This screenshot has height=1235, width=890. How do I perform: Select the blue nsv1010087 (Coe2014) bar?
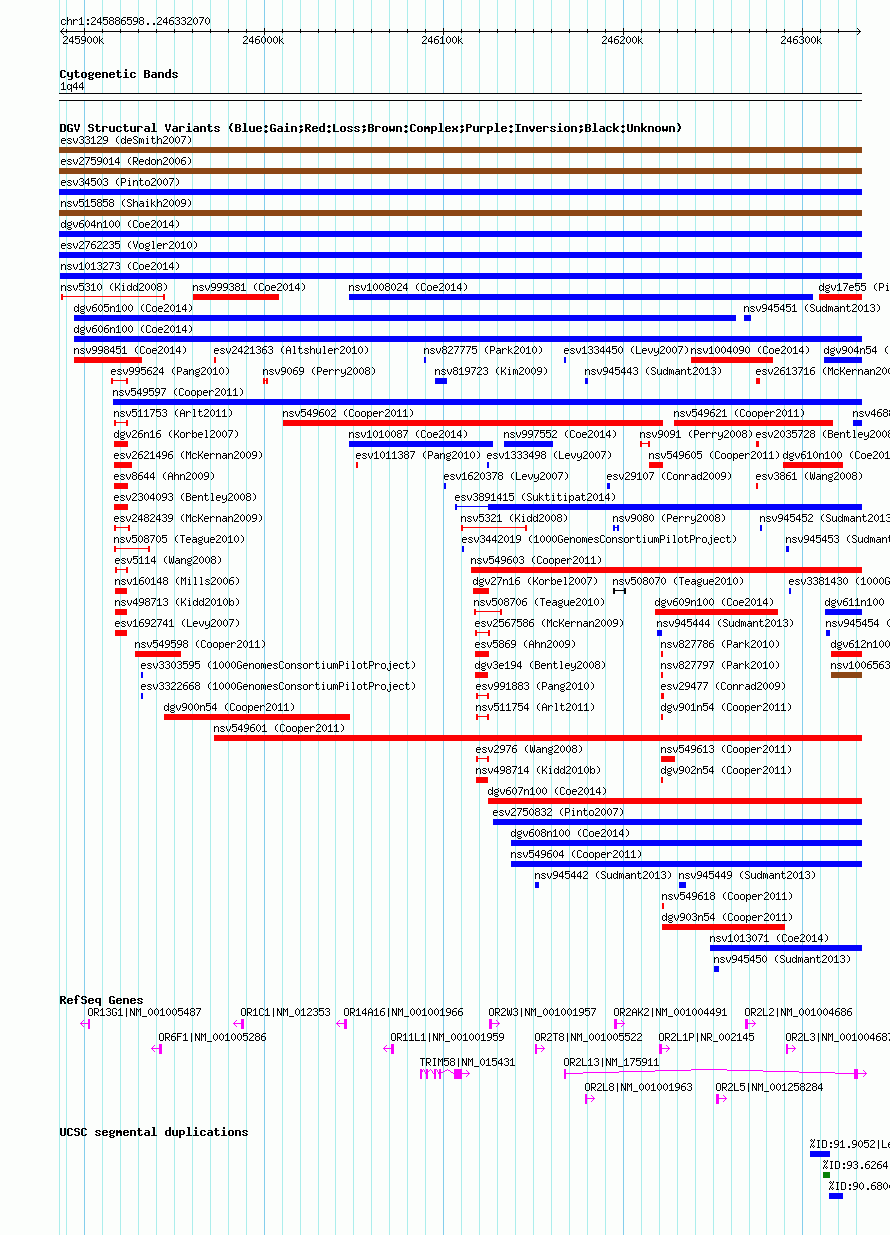coord(421,444)
